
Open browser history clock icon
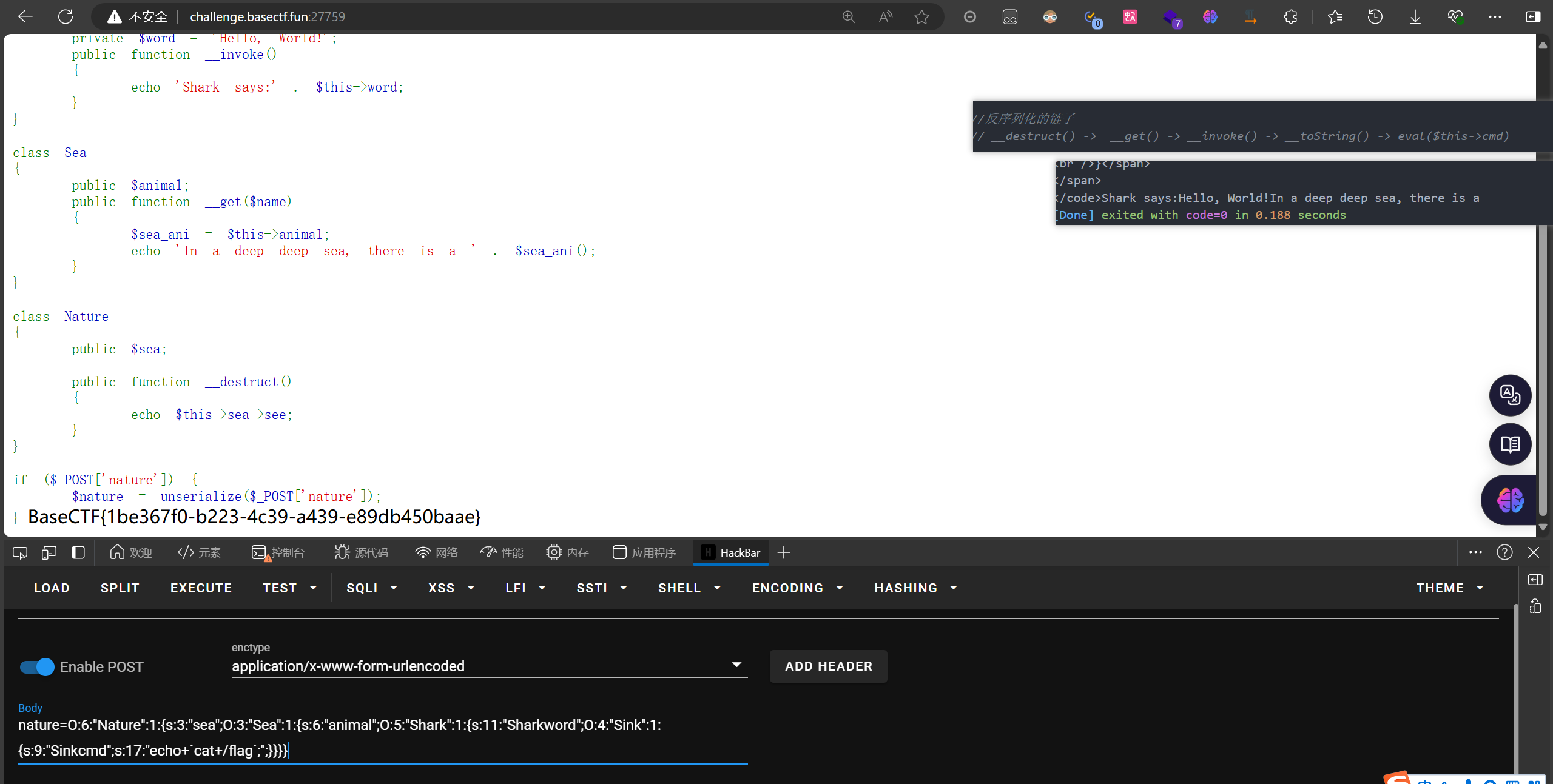(x=1375, y=16)
